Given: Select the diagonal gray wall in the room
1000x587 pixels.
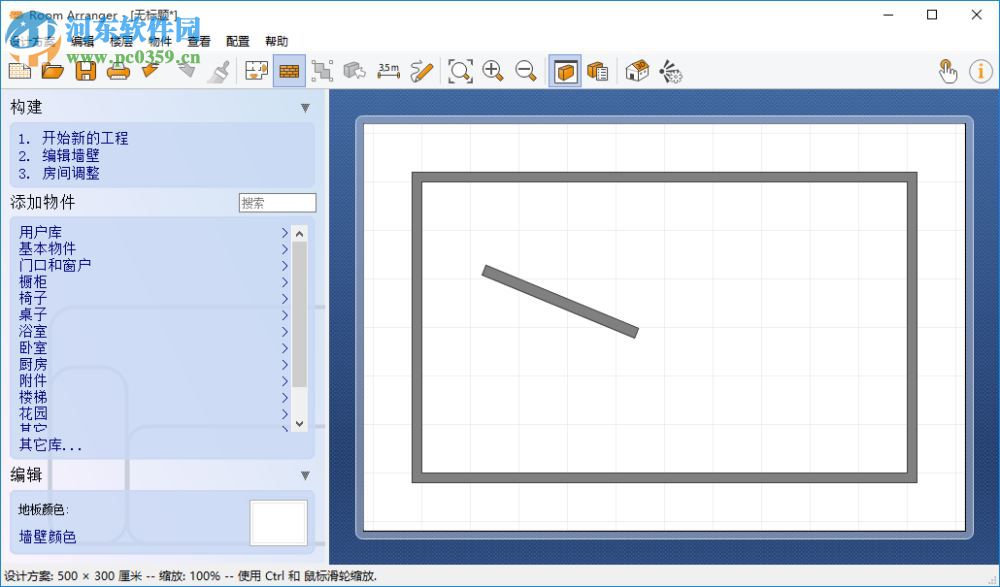Looking at the screenshot, I should coord(560,302).
